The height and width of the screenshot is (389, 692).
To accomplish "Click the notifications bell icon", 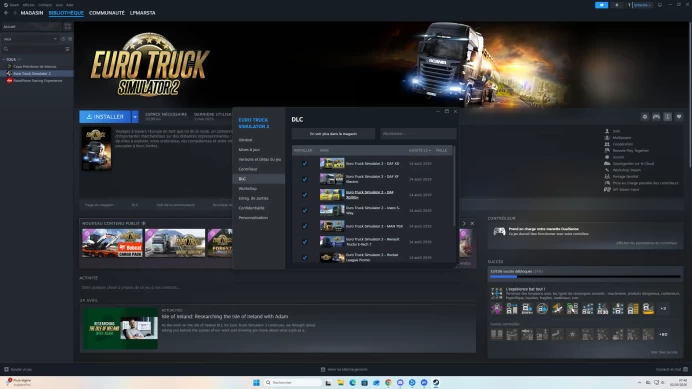I will click(617, 5).
